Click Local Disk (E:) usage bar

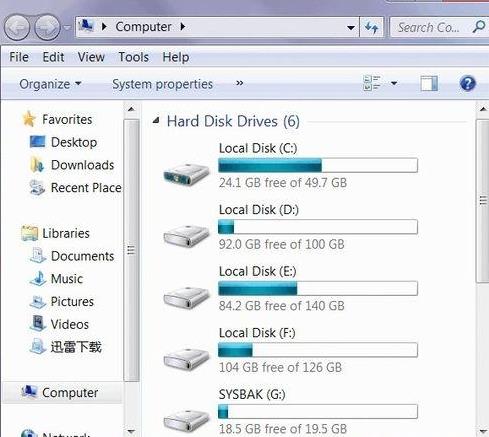(318, 288)
